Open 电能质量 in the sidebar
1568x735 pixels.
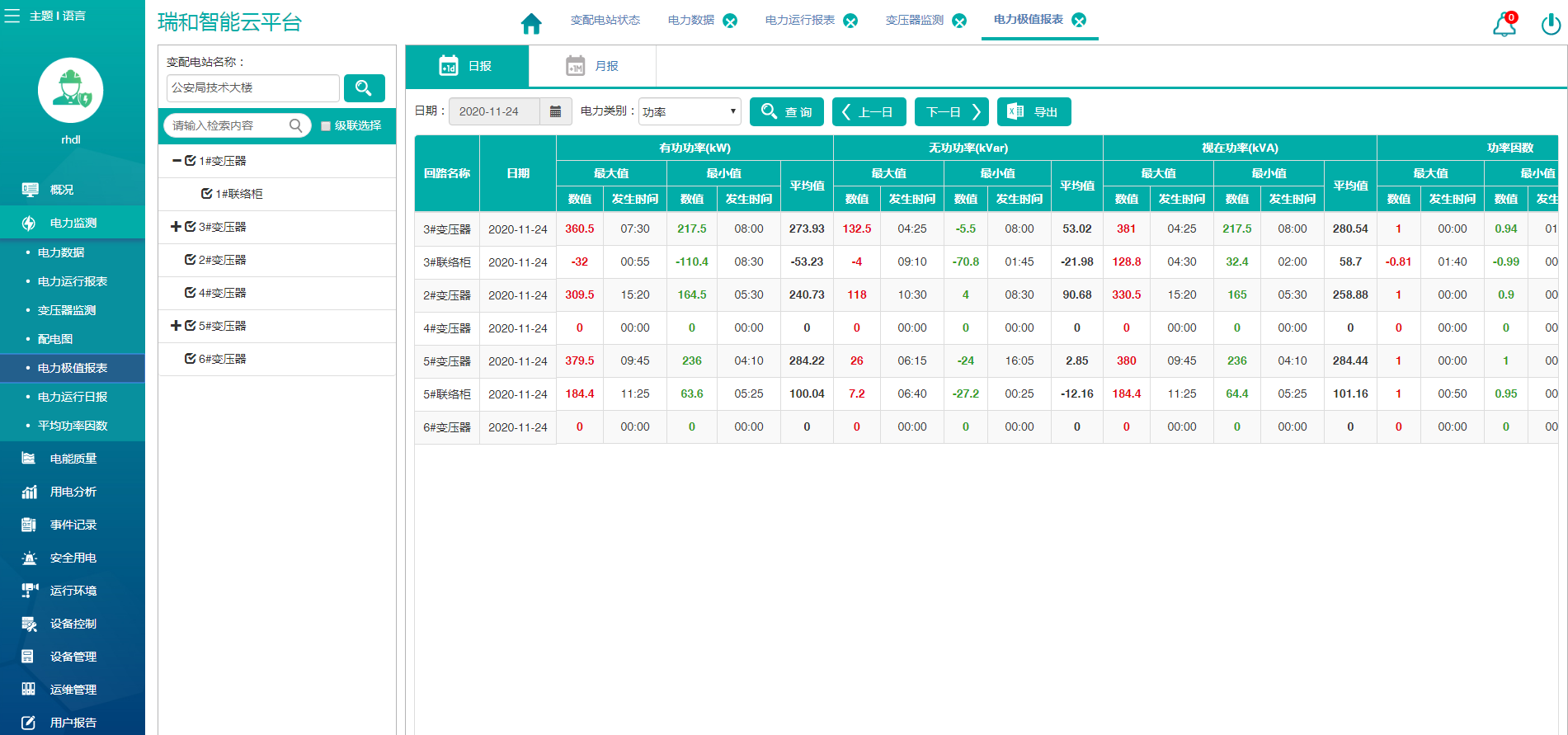[73, 459]
